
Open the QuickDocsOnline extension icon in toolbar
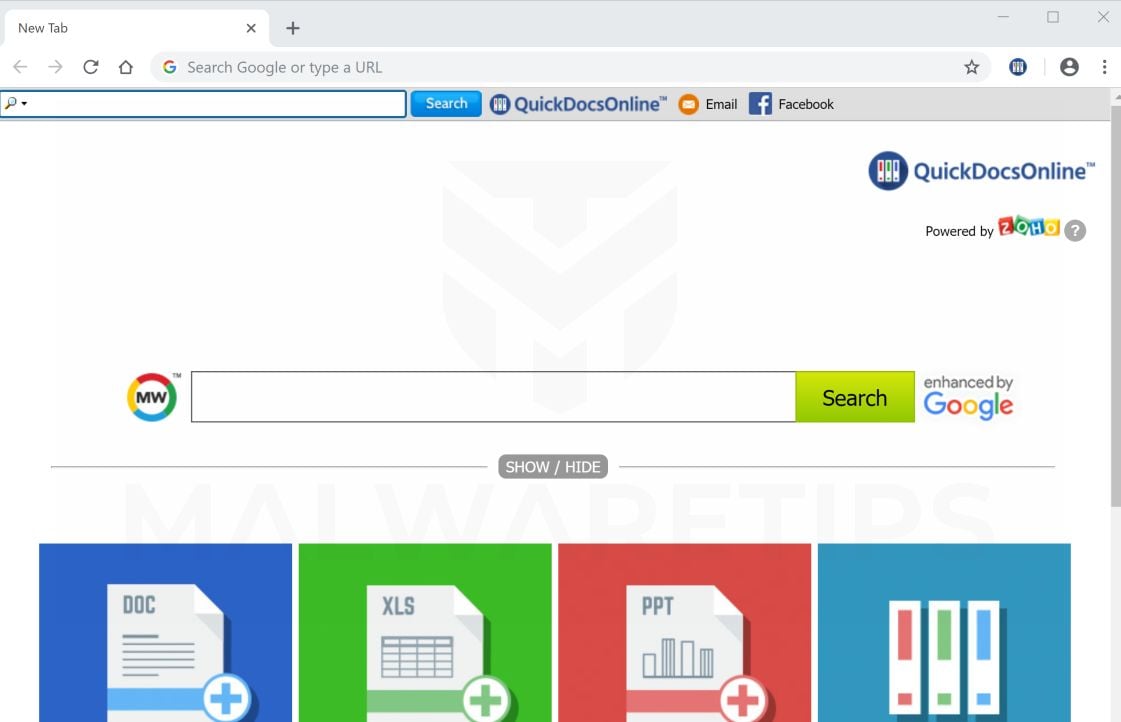pos(1018,67)
